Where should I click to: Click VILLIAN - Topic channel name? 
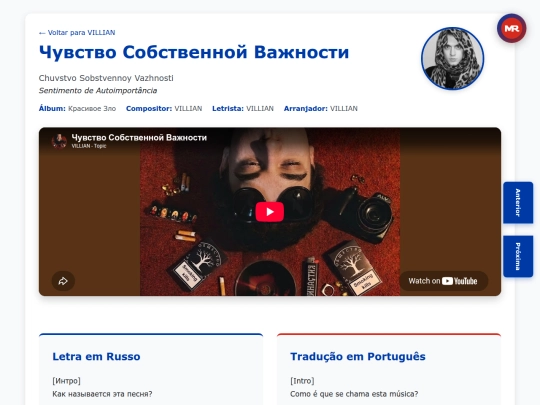pyautogui.click(x=89, y=146)
